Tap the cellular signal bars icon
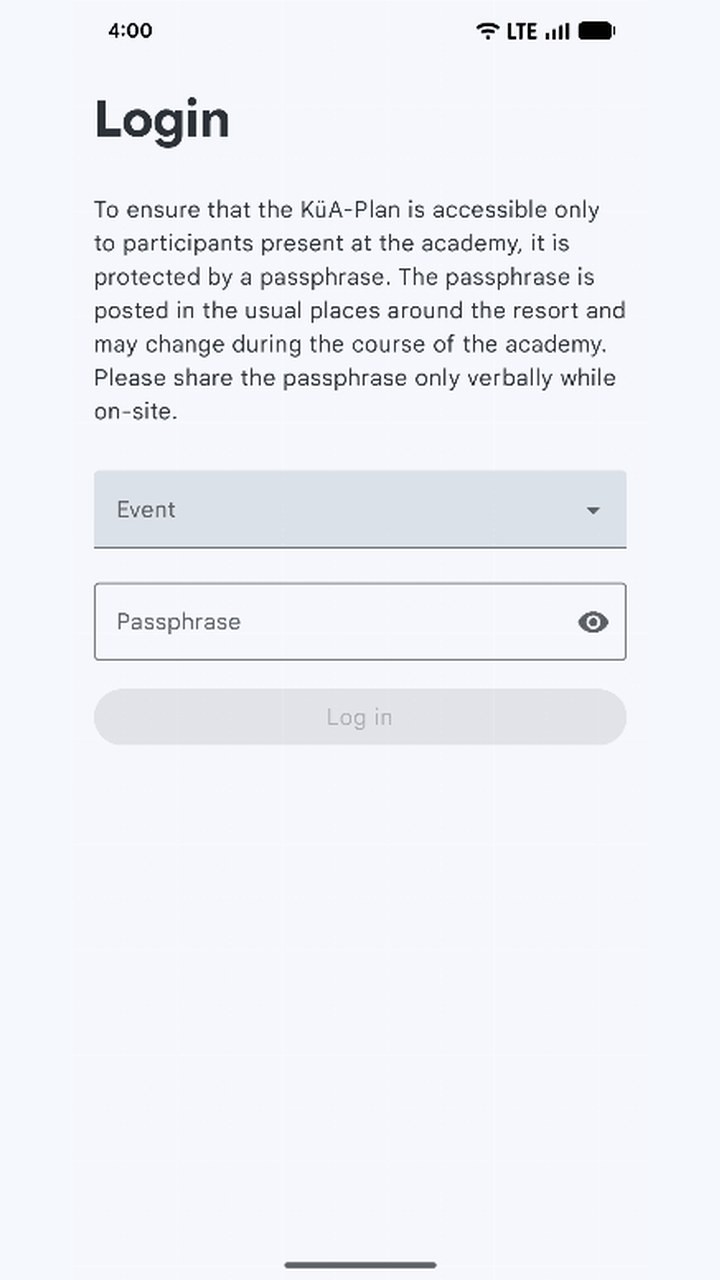 pyautogui.click(x=558, y=31)
